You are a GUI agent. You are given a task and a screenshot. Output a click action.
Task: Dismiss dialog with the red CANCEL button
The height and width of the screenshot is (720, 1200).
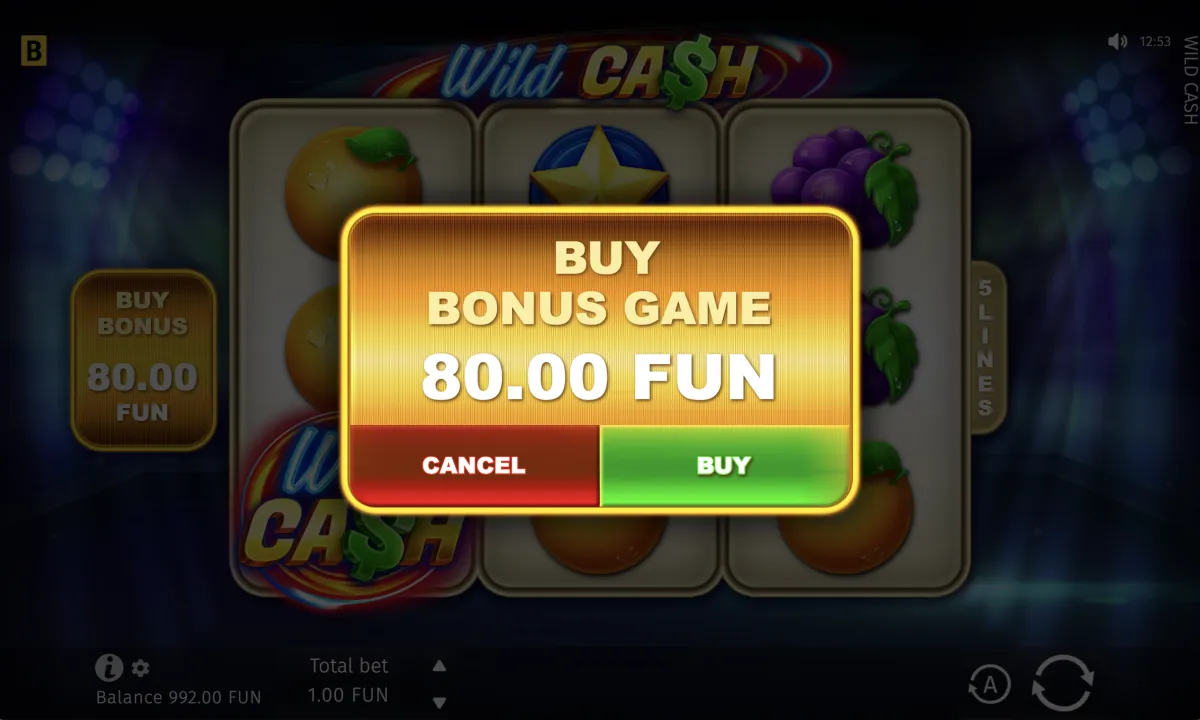point(474,465)
